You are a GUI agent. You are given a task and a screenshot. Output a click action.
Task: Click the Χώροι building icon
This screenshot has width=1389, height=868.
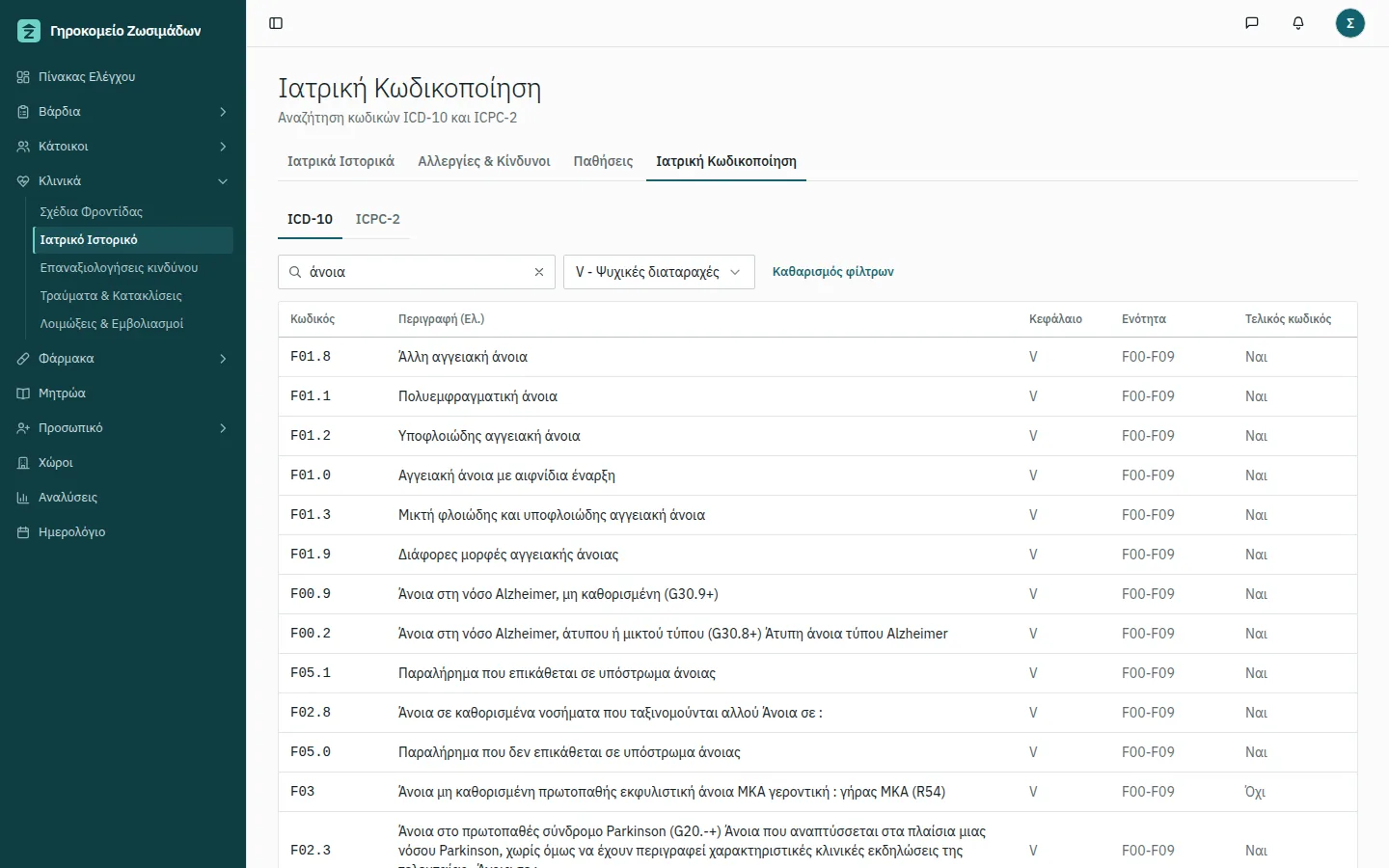(x=23, y=463)
